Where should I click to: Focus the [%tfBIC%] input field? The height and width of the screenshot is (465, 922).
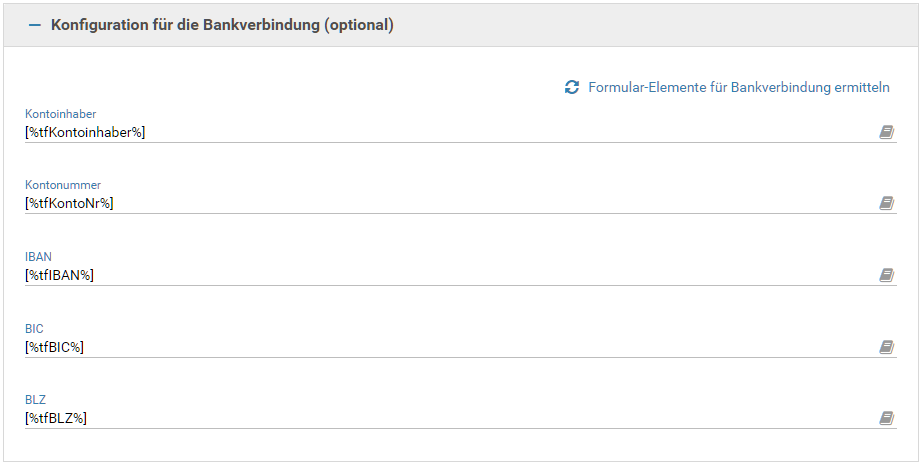click(x=440, y=347)
